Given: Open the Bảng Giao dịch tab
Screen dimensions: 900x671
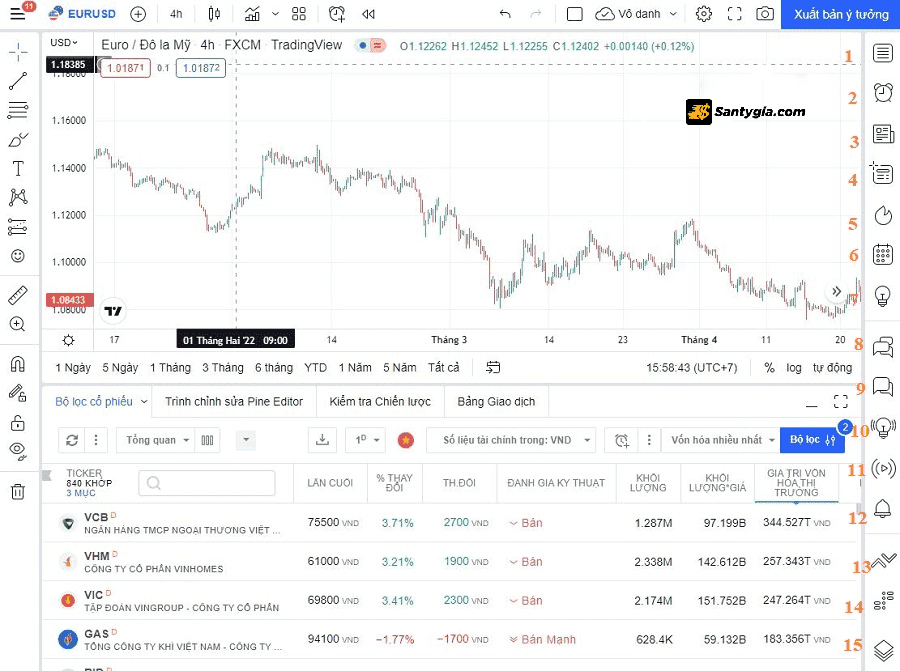Looking at the screenshot, I should tap(496, 402).
